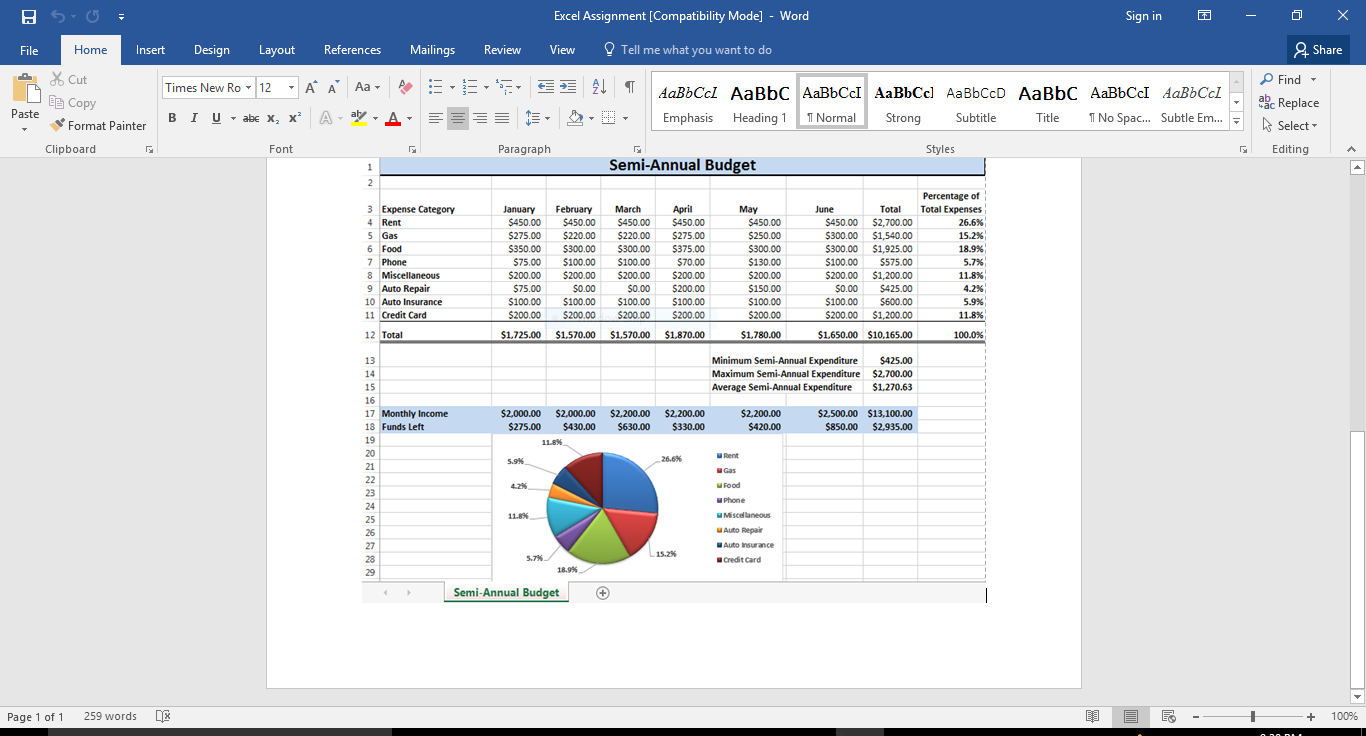
Task: Click the Text Effects outlined A icon
Action: click(325, 118)
